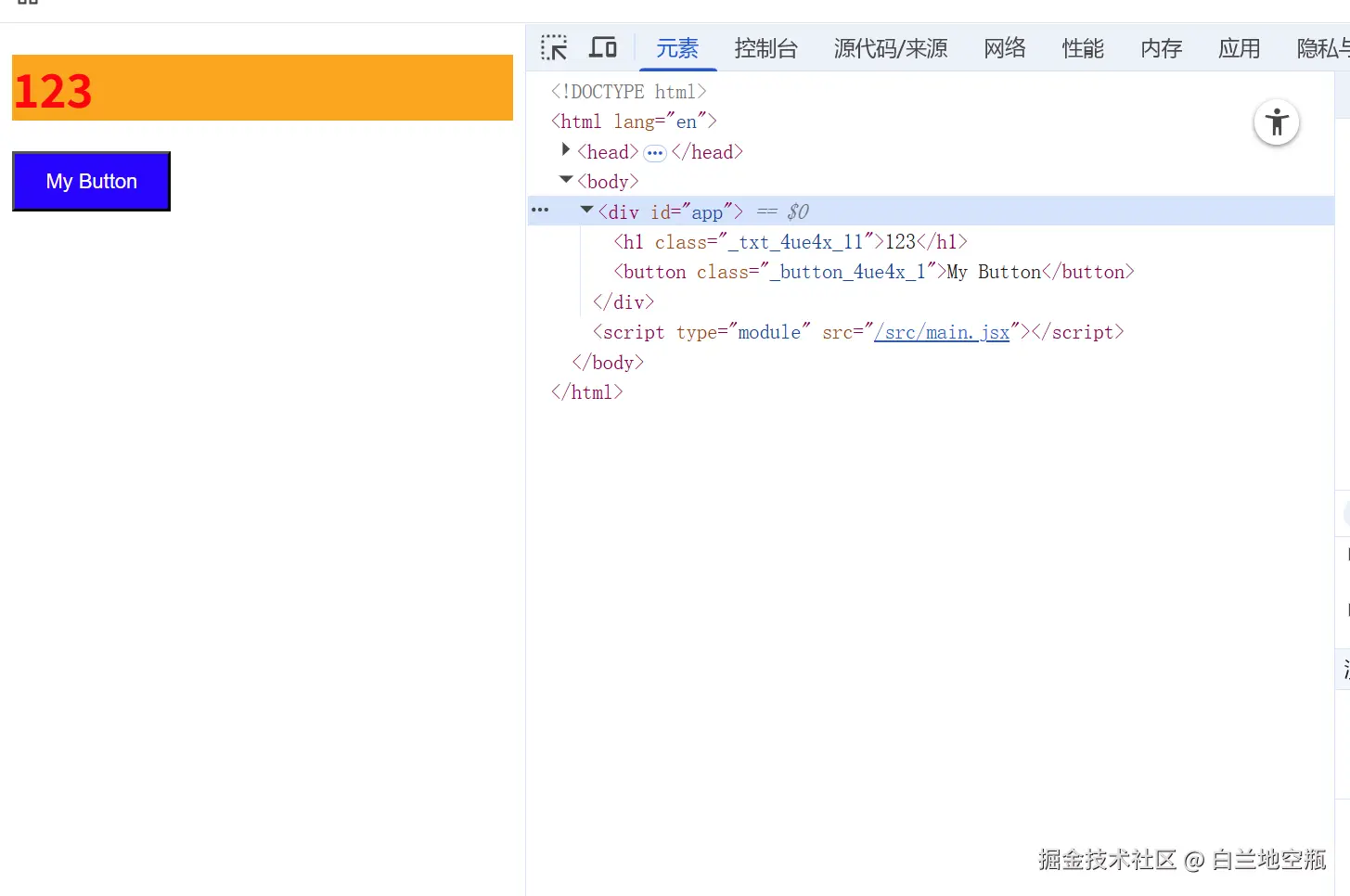
Task: Collapse the div id app arrow
Action: pos(586,210)
